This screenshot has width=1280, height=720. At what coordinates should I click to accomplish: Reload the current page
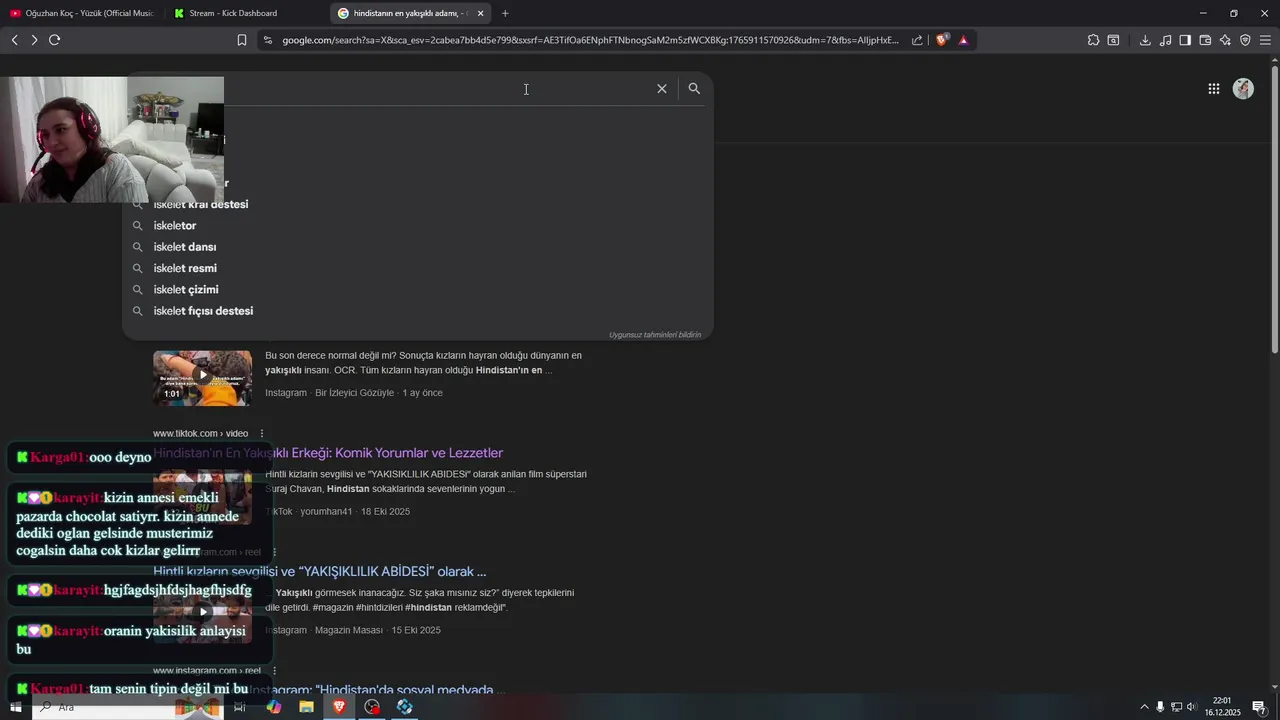tap(54, 40)
